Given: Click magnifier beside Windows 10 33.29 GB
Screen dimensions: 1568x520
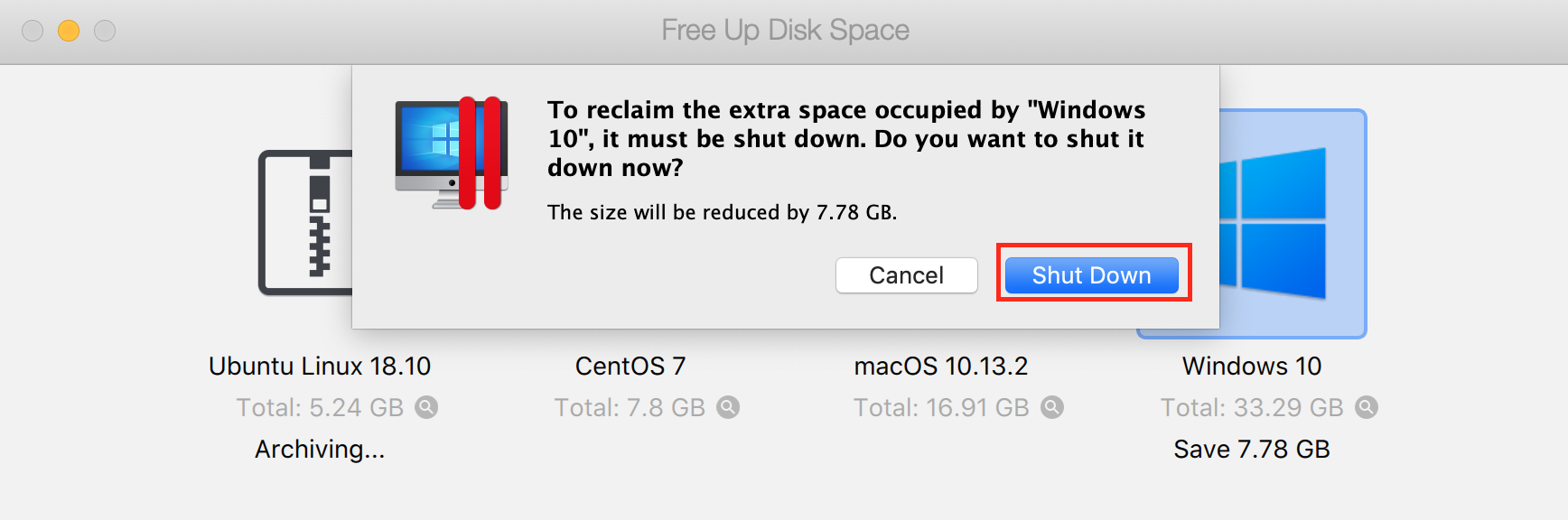Looking at the screenshot, I should tap(1367, 407).
